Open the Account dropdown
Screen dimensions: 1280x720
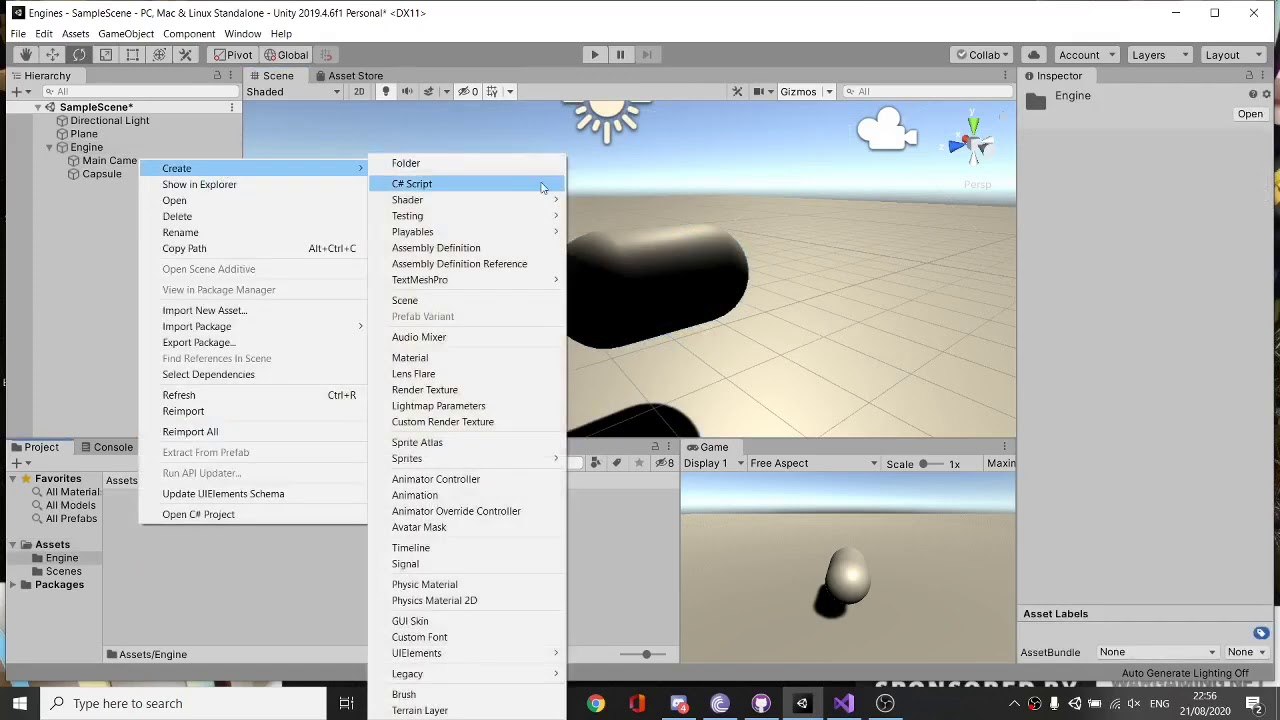click(x=1086, y=55)
